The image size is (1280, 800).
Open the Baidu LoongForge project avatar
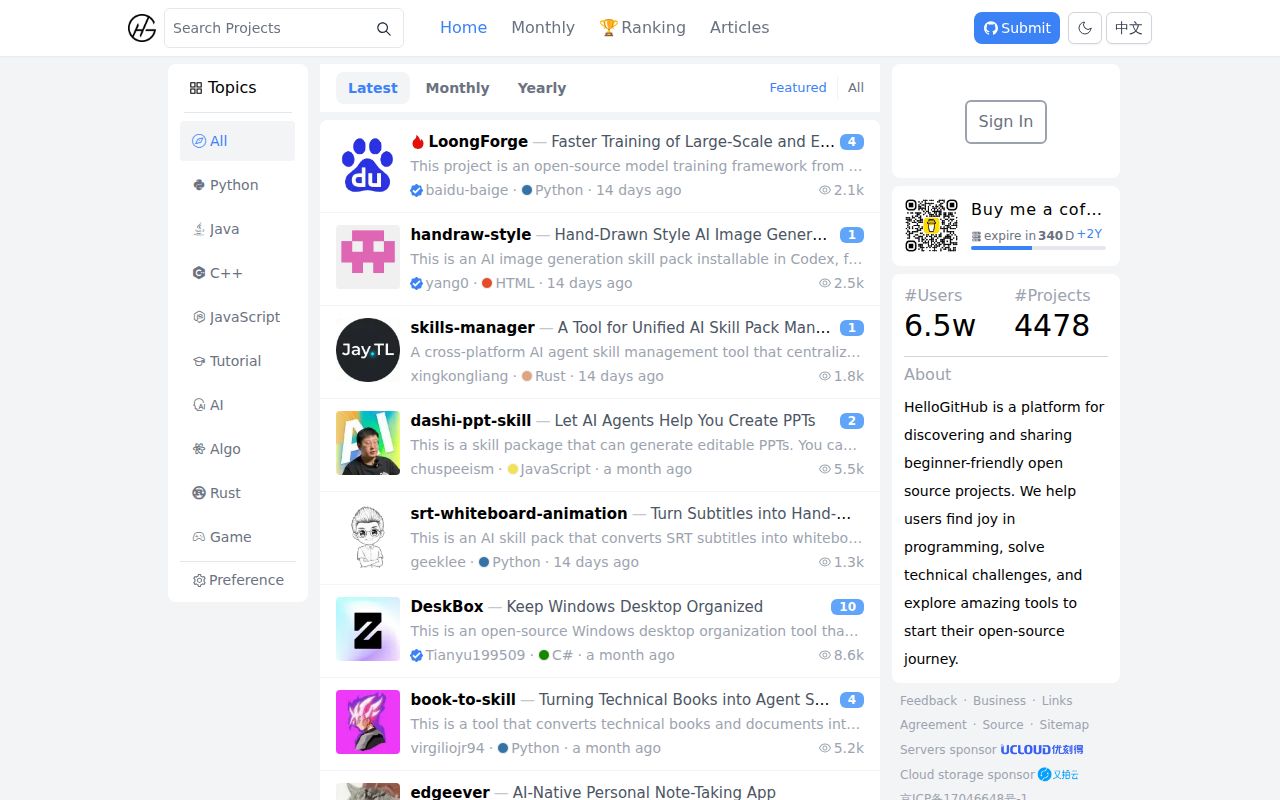[368, 164]
